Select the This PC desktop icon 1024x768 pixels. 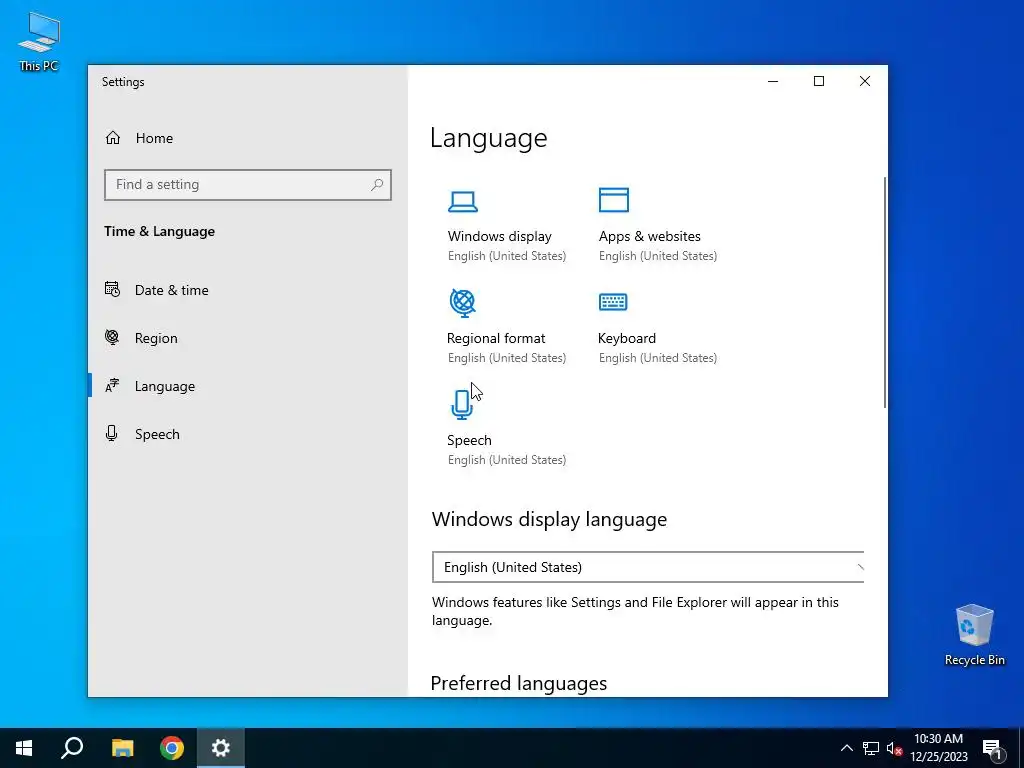pyautogui.click(x=39, y=42)
